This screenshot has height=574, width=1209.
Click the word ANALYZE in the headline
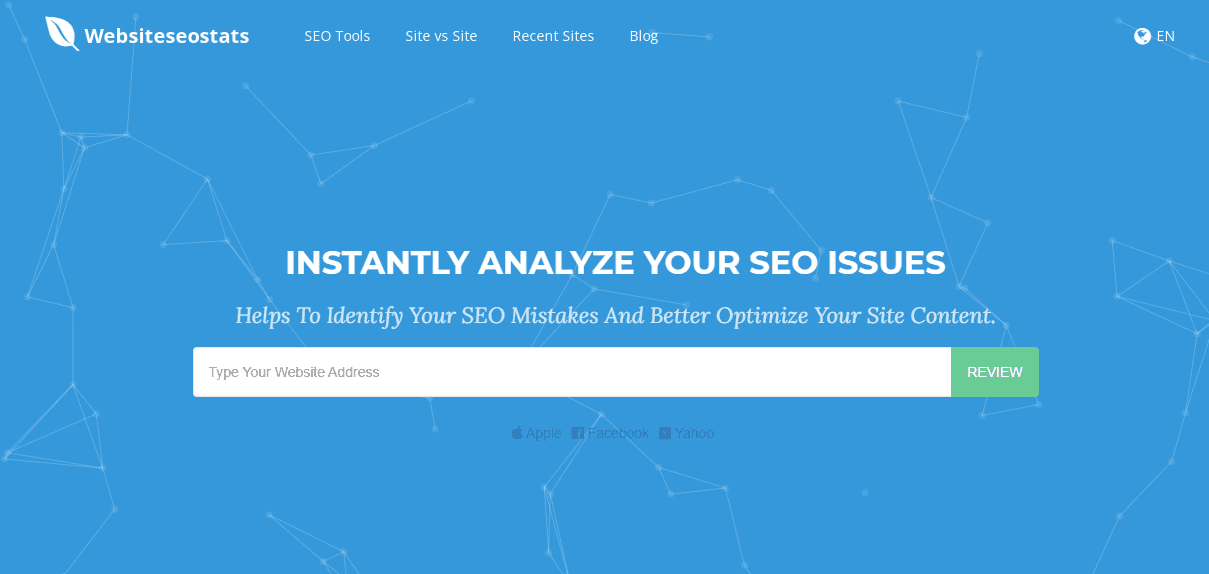pos(556,262)
